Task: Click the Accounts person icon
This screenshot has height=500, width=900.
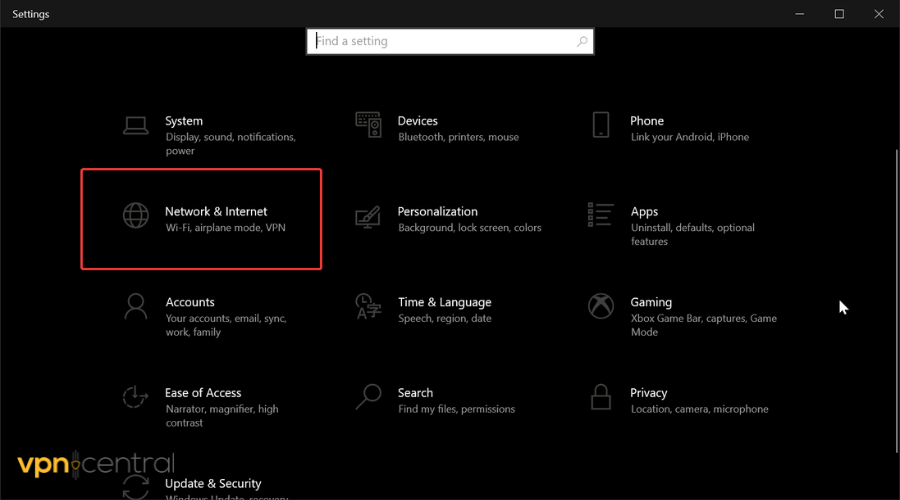Action: 135,306
